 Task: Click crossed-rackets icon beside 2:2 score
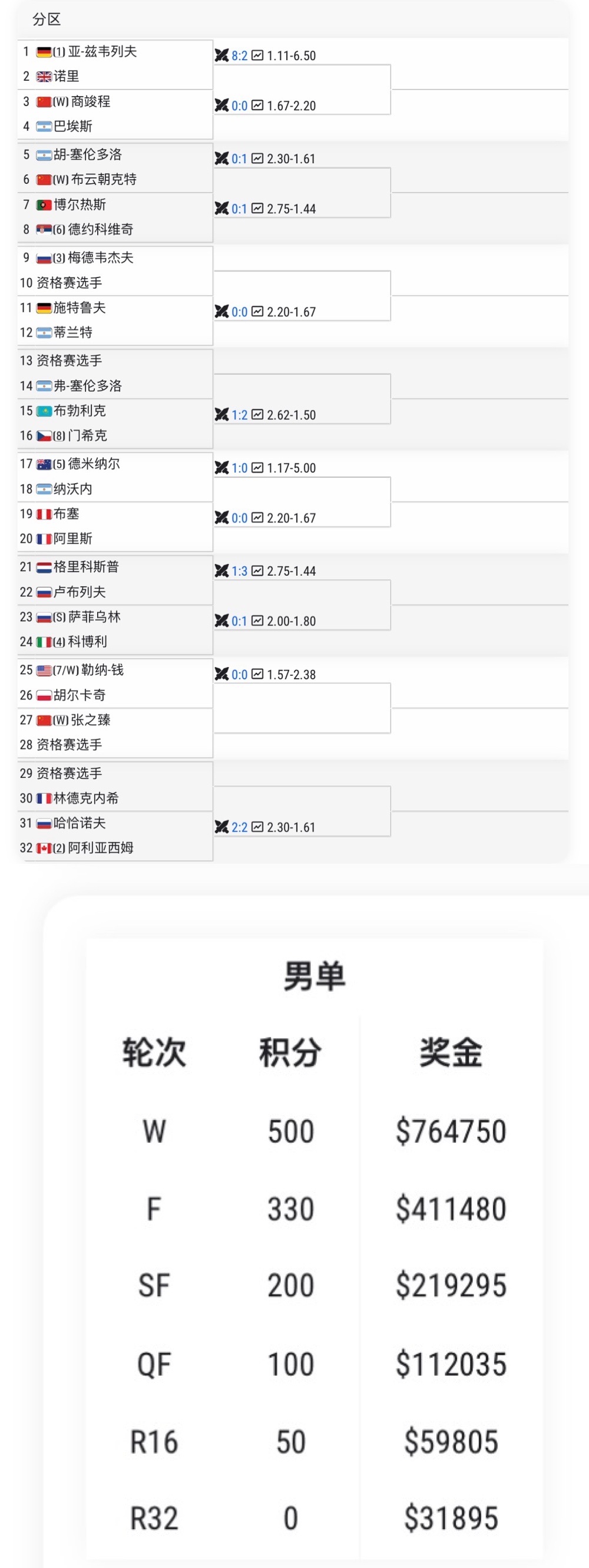221,827
